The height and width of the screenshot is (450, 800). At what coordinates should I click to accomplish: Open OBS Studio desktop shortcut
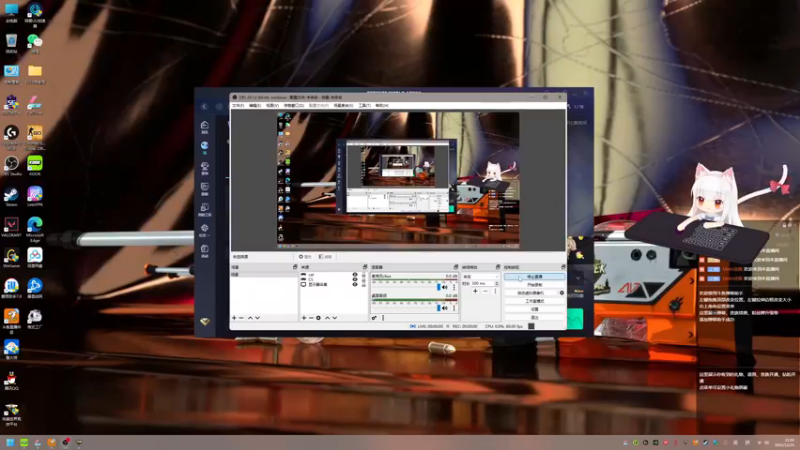pos(11,166)
